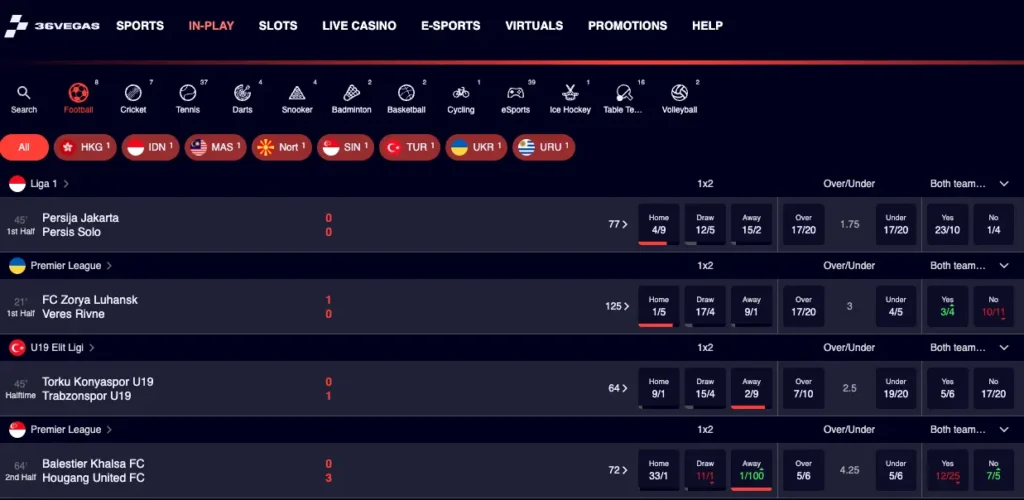Bet Yes 3/4 both teams score, Zorya match
Viewport: 1024px width, 500px height.
click(948, 306)
